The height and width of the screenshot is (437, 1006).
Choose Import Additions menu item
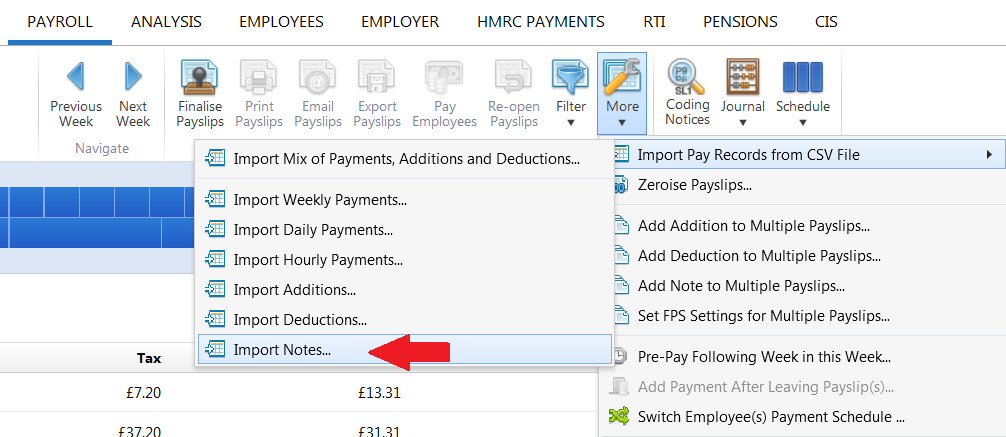point(404,289)
